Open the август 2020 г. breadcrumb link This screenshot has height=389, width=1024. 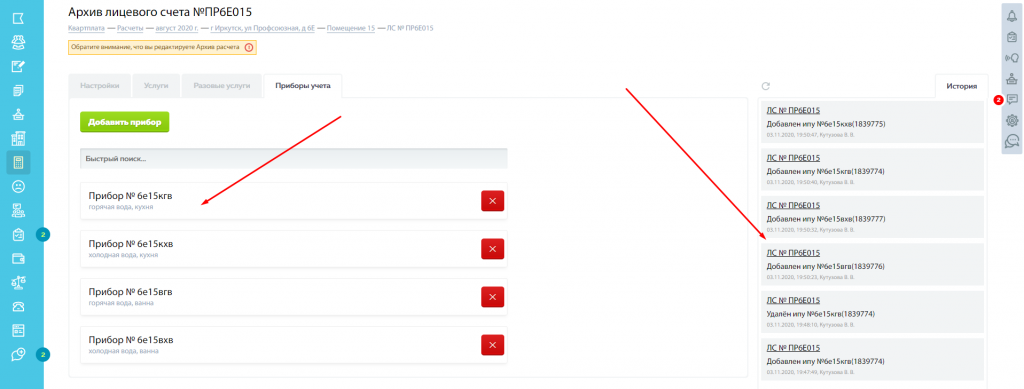(x=176, y=28)
